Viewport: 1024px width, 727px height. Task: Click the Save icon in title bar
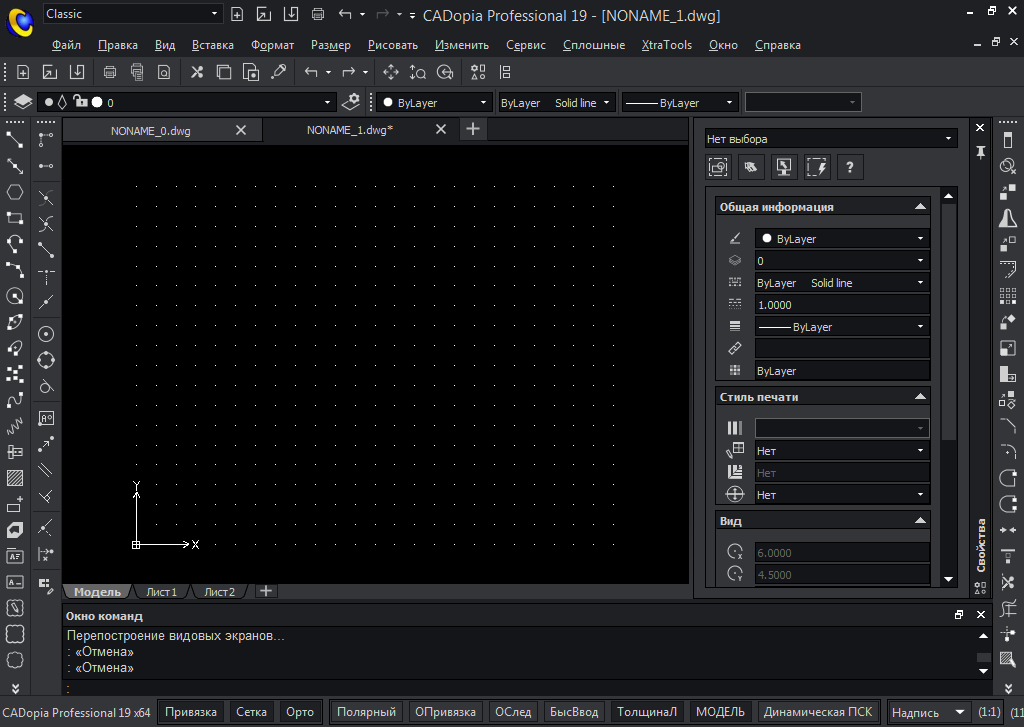point(291,14)
